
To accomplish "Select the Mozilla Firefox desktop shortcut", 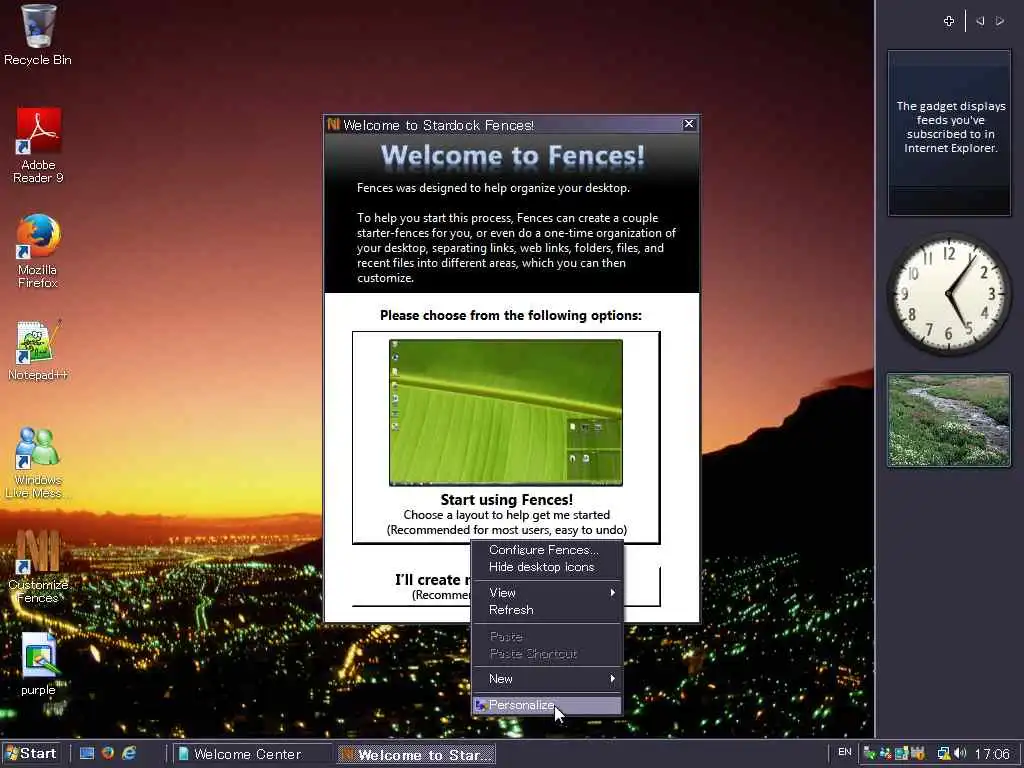I will point(38,251).
